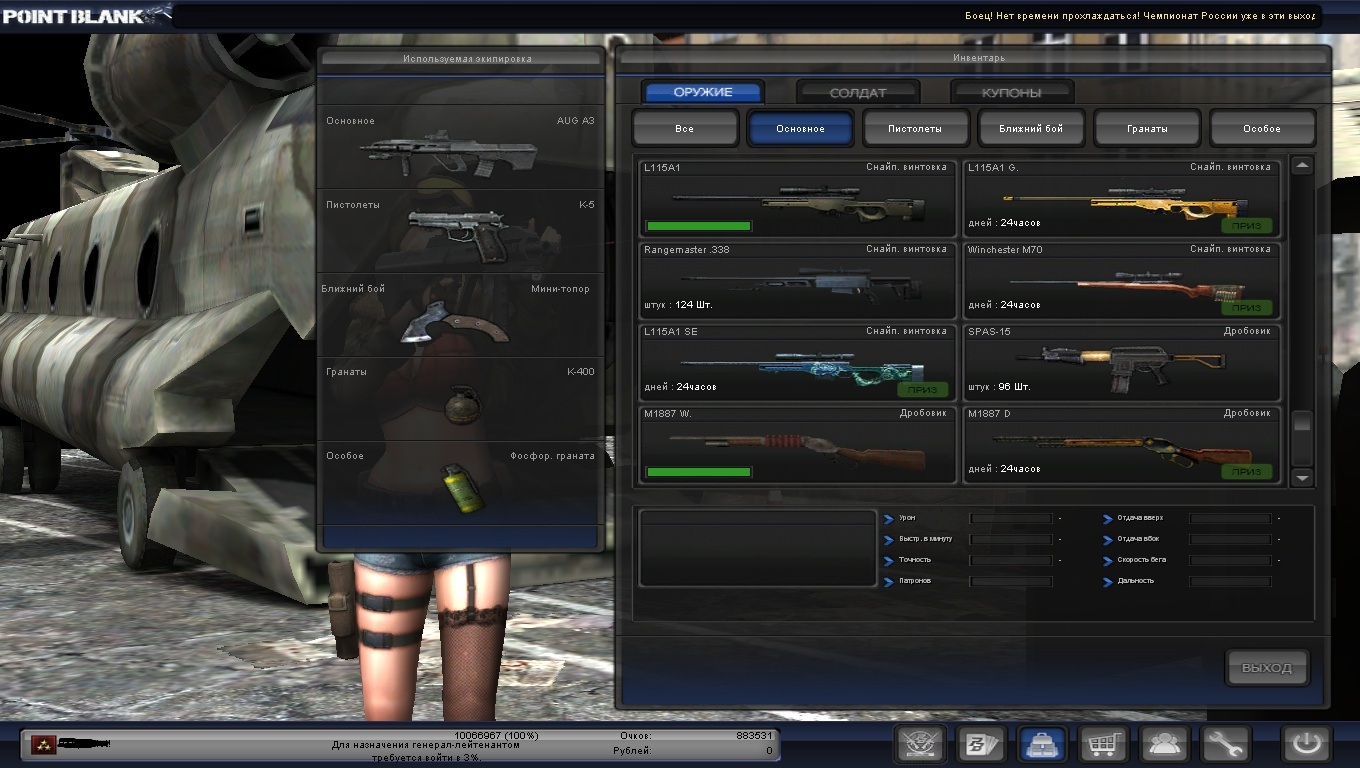Filter inventory by Гранаты
Viewport: 1360px width, 768px height.
pyautogui.click(x=1147, y=129)
